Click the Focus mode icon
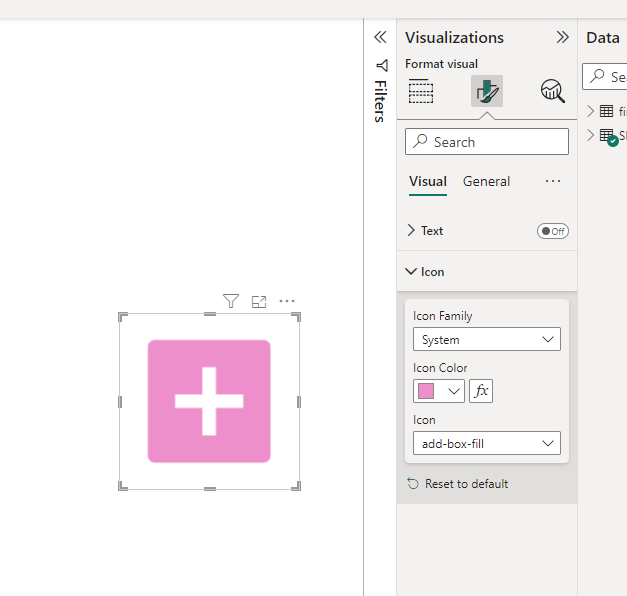The image size is (627, 596). (259, 301)
